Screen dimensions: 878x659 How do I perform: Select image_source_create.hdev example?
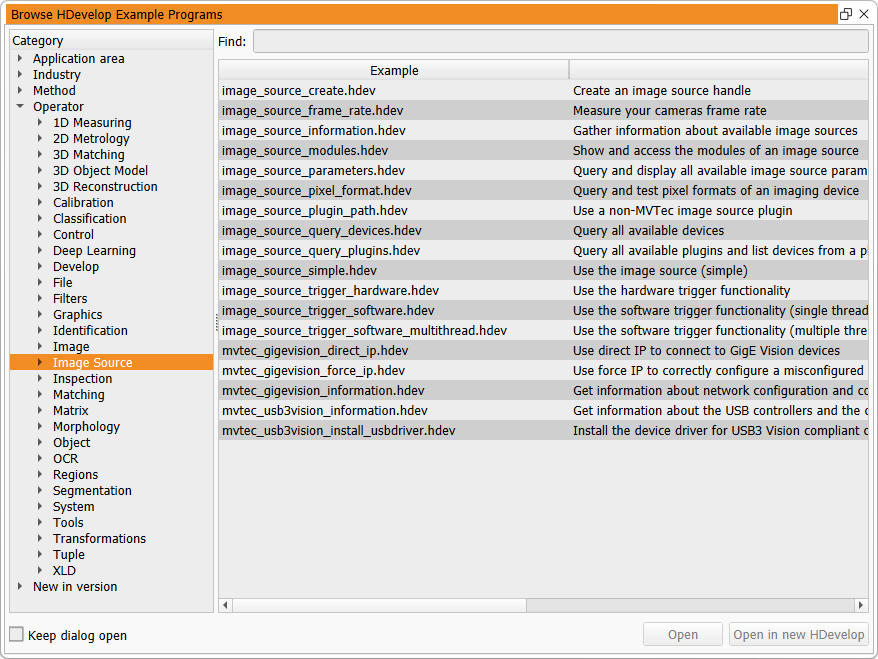point(298,91)
